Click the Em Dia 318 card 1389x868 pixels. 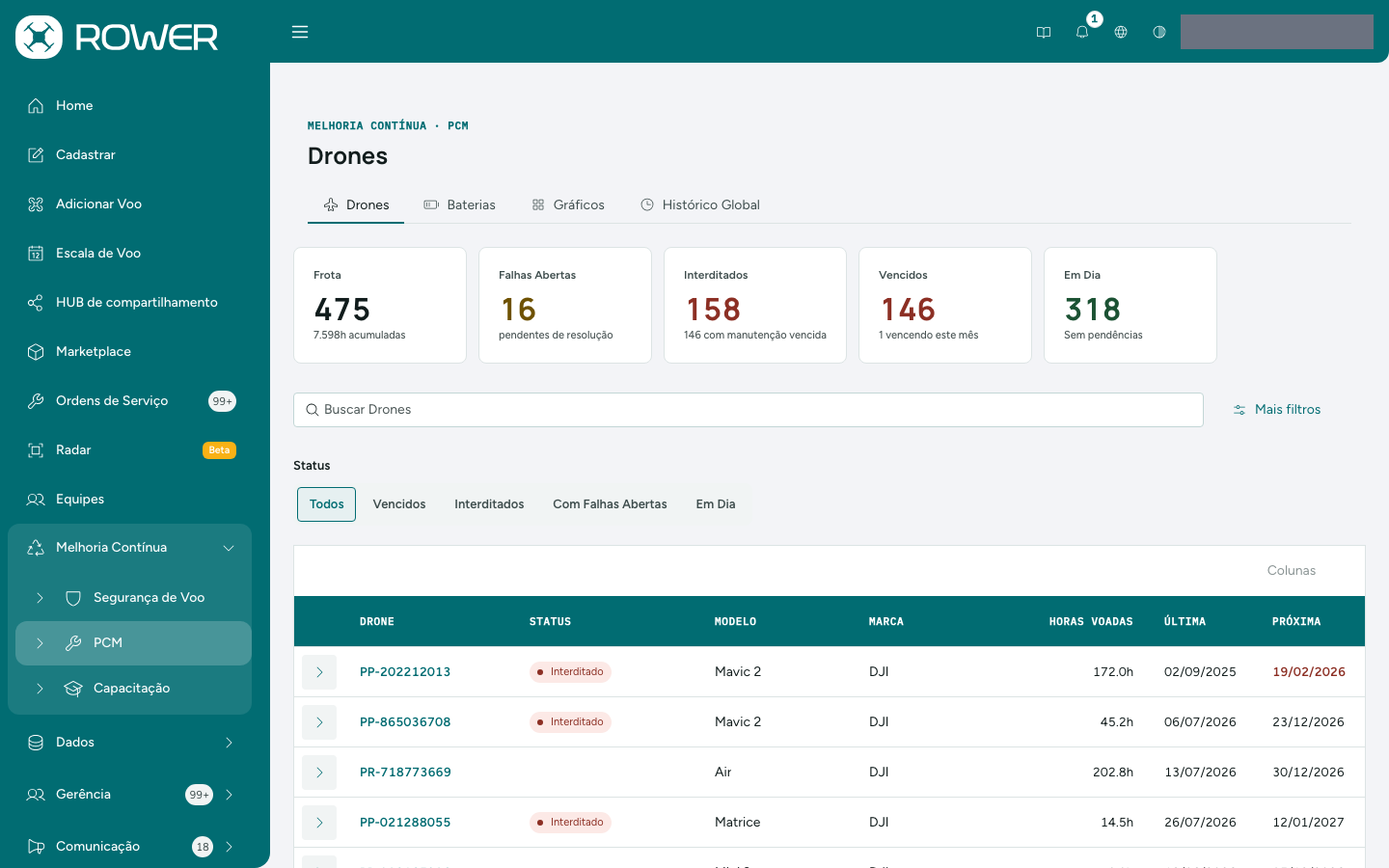1130,306
